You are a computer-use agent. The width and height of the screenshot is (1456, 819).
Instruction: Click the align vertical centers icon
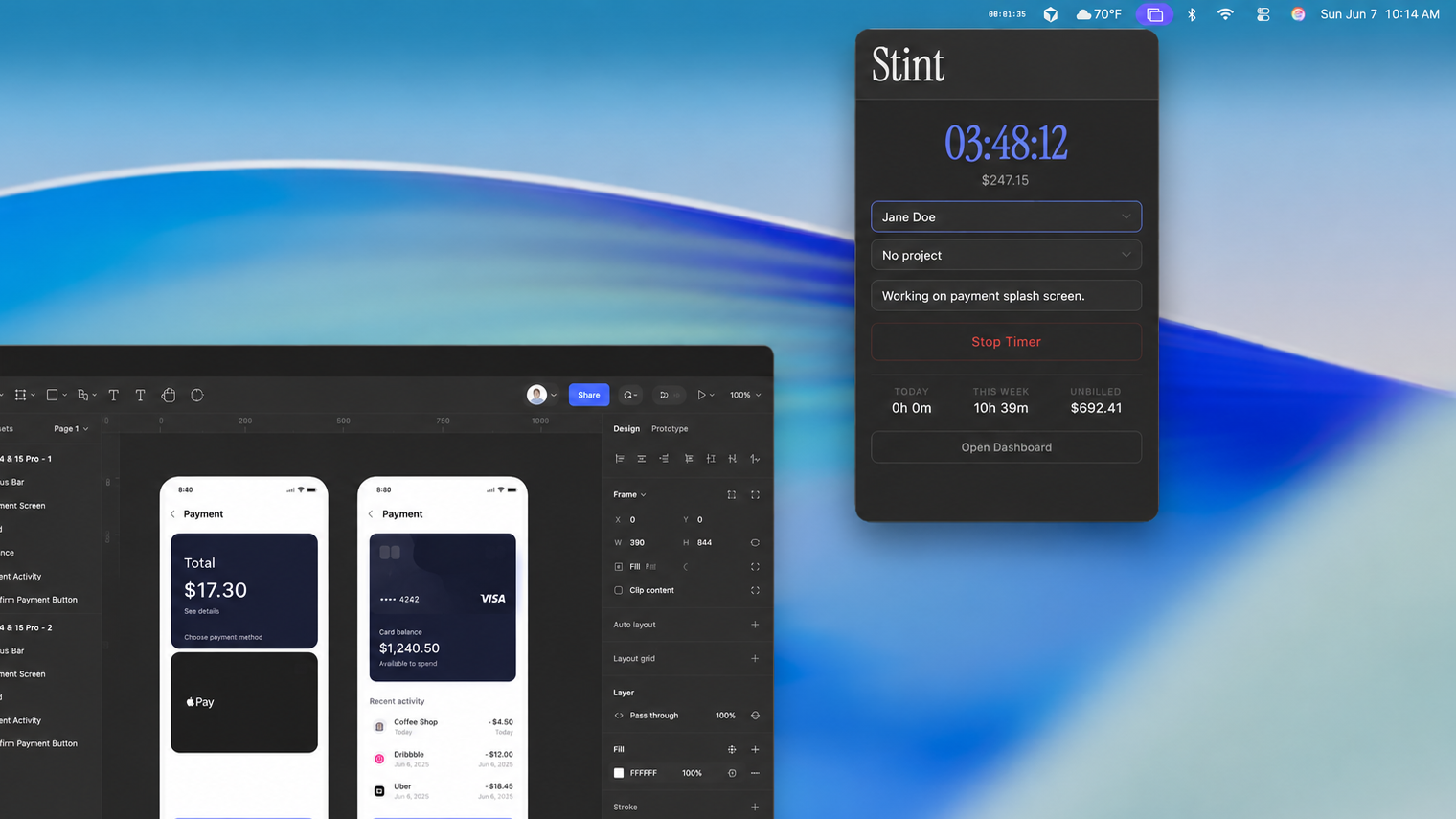pos(711,459)
